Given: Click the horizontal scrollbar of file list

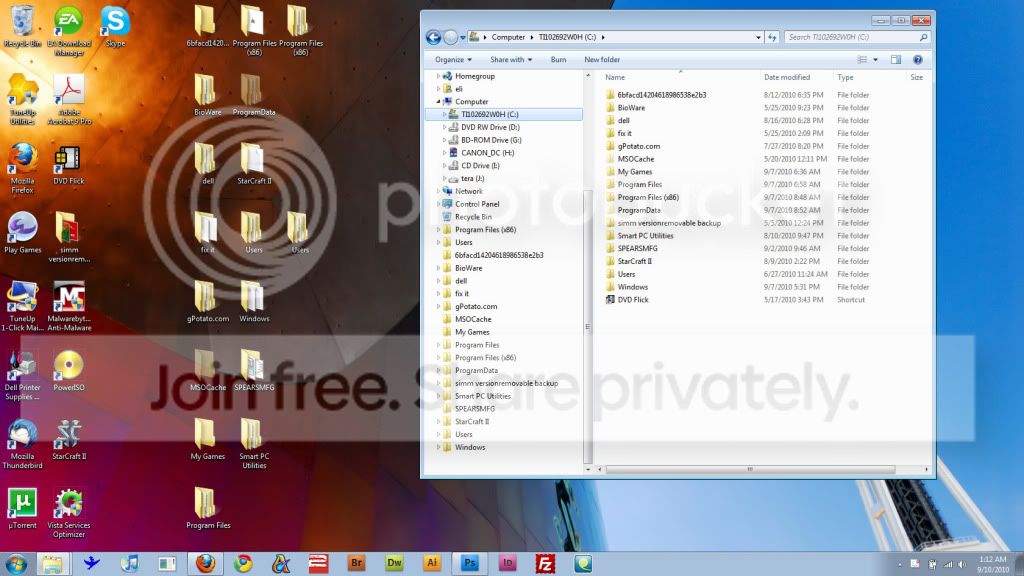Looking at the screenshot, I should point(750,469).
